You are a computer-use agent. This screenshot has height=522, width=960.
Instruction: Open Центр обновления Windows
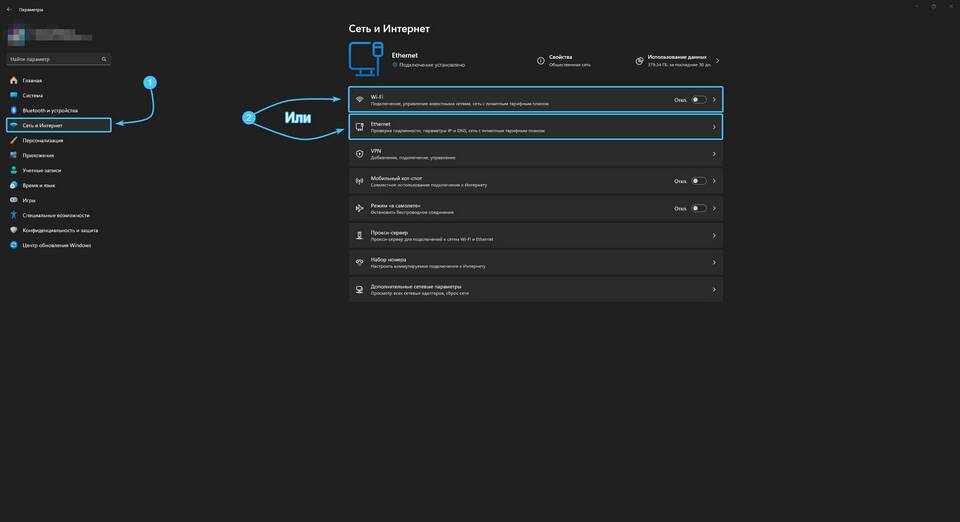coord(59,245)
